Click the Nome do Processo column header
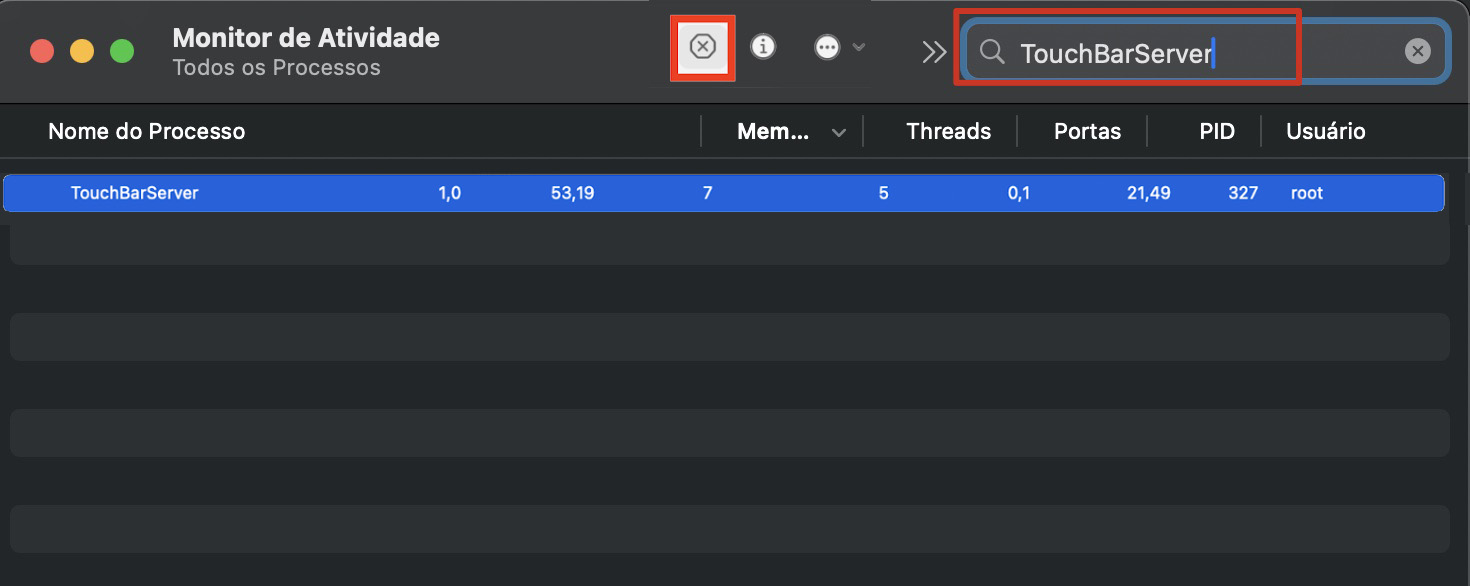 point(146,131)
